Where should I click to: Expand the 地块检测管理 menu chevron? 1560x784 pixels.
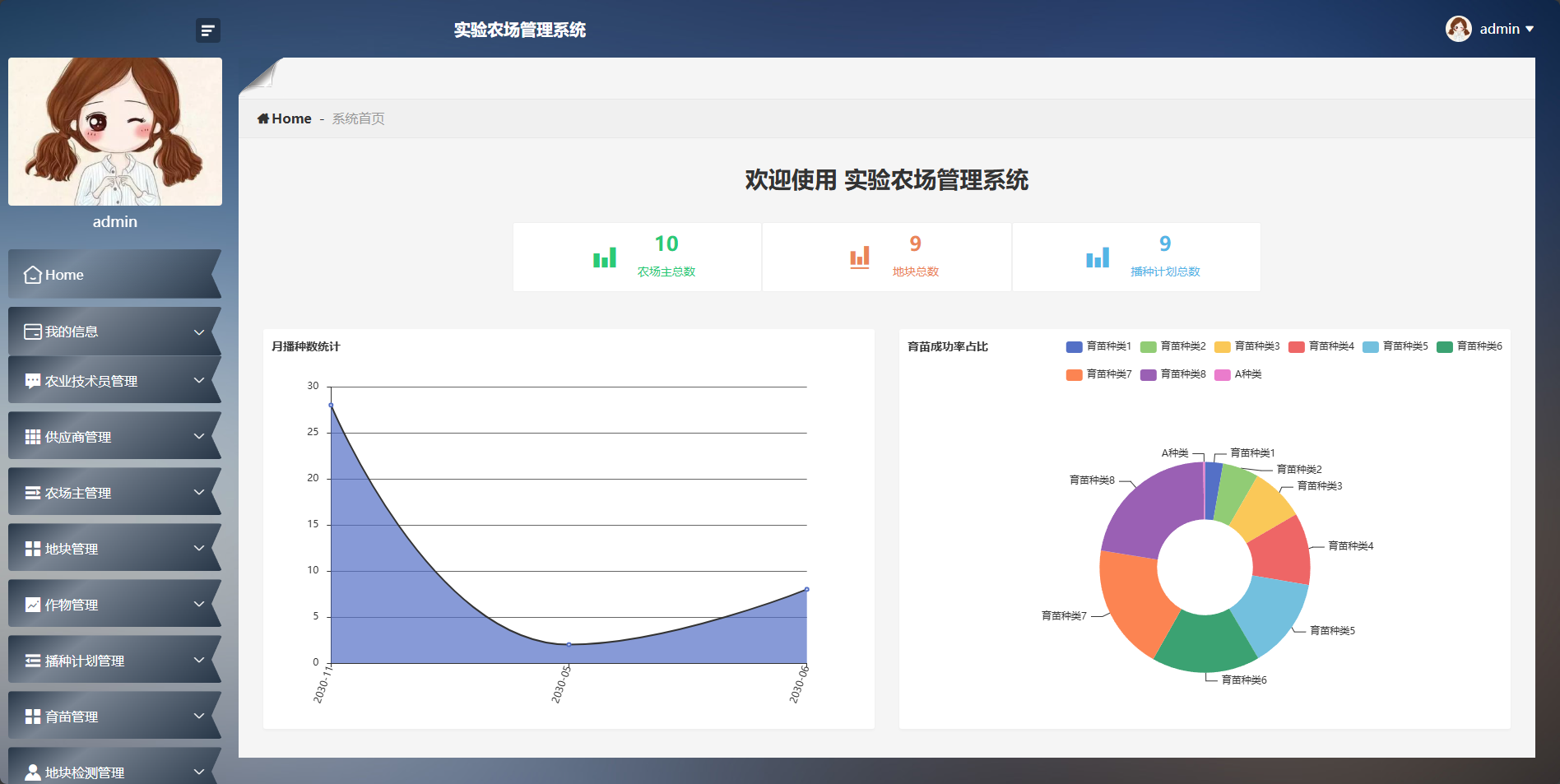[x=199, y=772]
